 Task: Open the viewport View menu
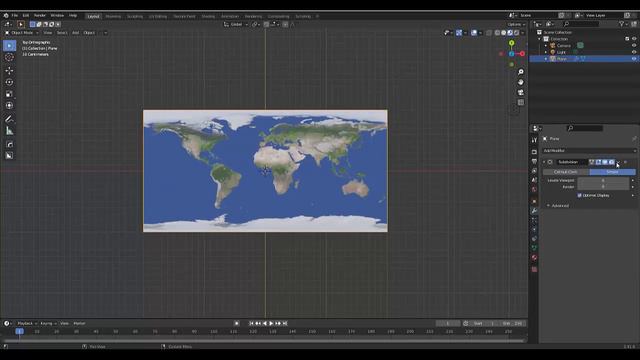tap(48, 33)
